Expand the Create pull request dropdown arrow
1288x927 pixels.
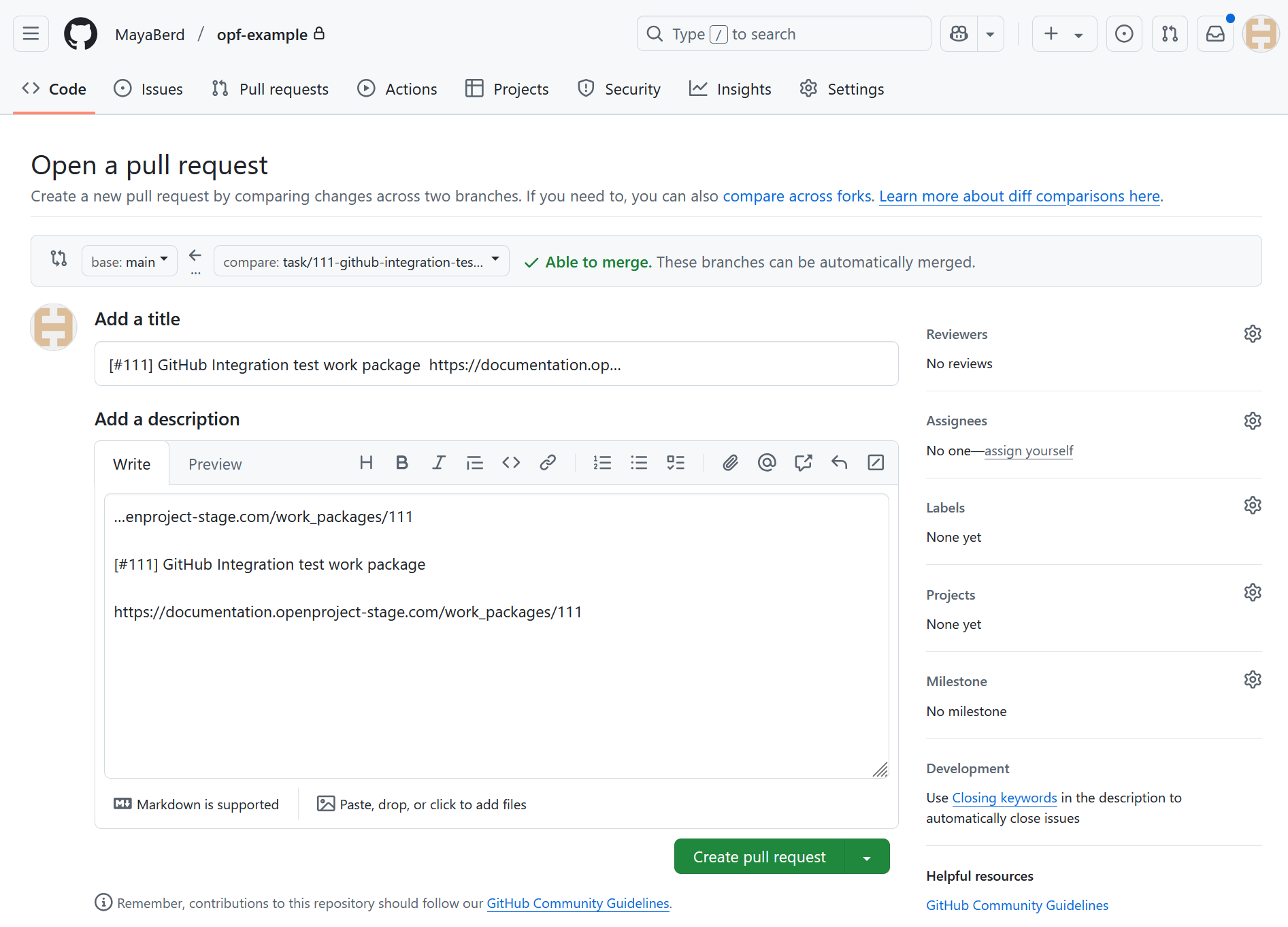(866, 856)
